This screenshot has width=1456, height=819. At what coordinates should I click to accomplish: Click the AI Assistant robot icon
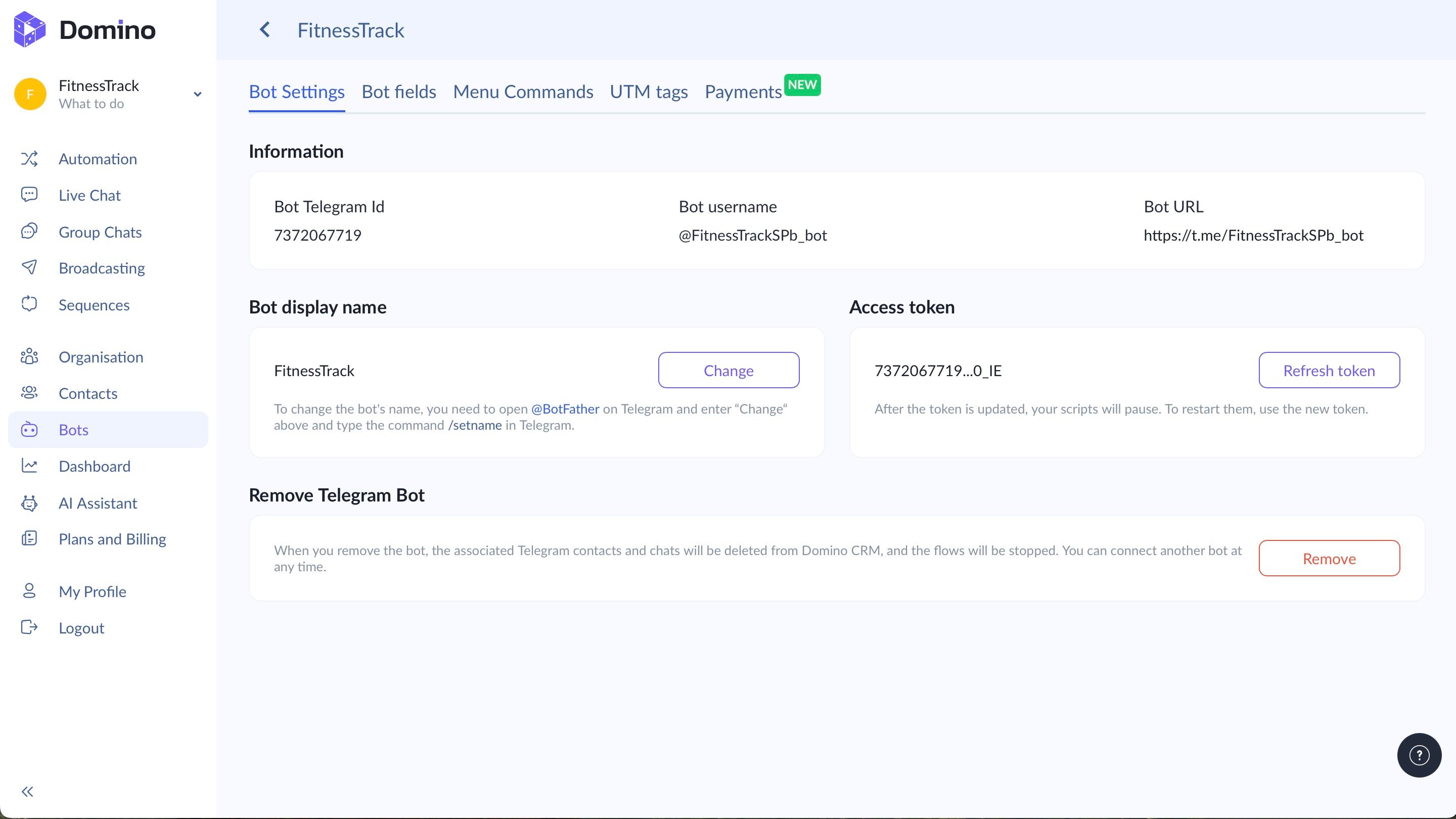click(29, 503)
